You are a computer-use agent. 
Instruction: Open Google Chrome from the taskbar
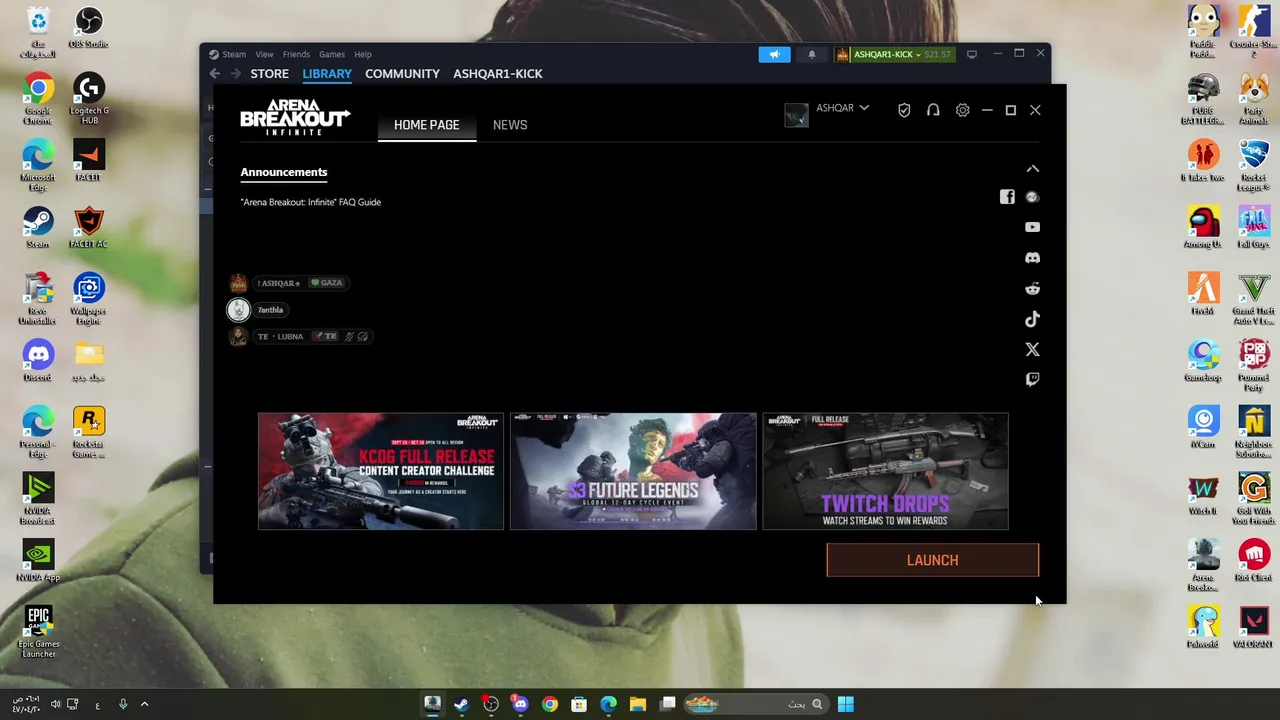click(x=550, y=704)
